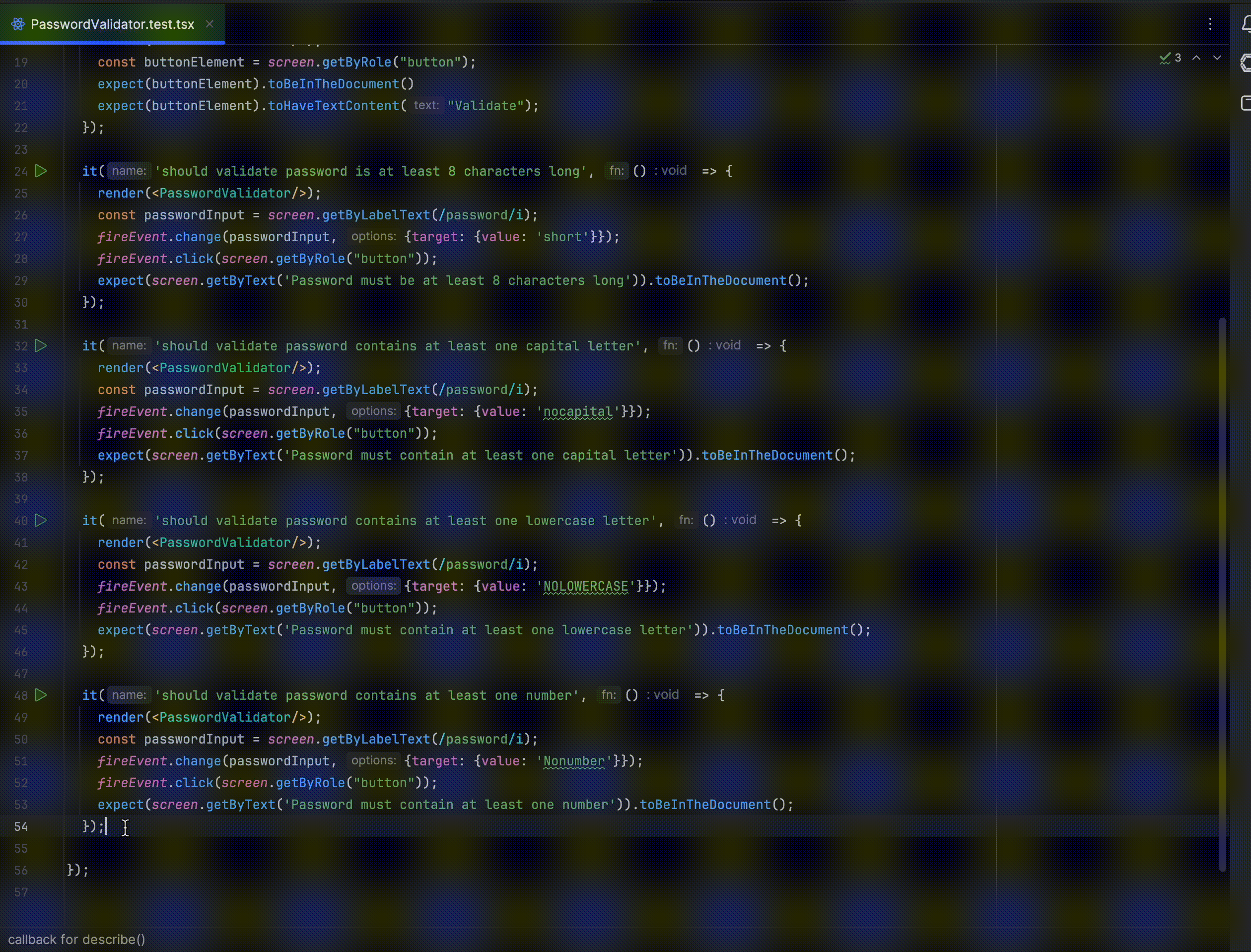
Task: Open the rectangular panel icon on right strip
Action: (x=1246, y=103)
